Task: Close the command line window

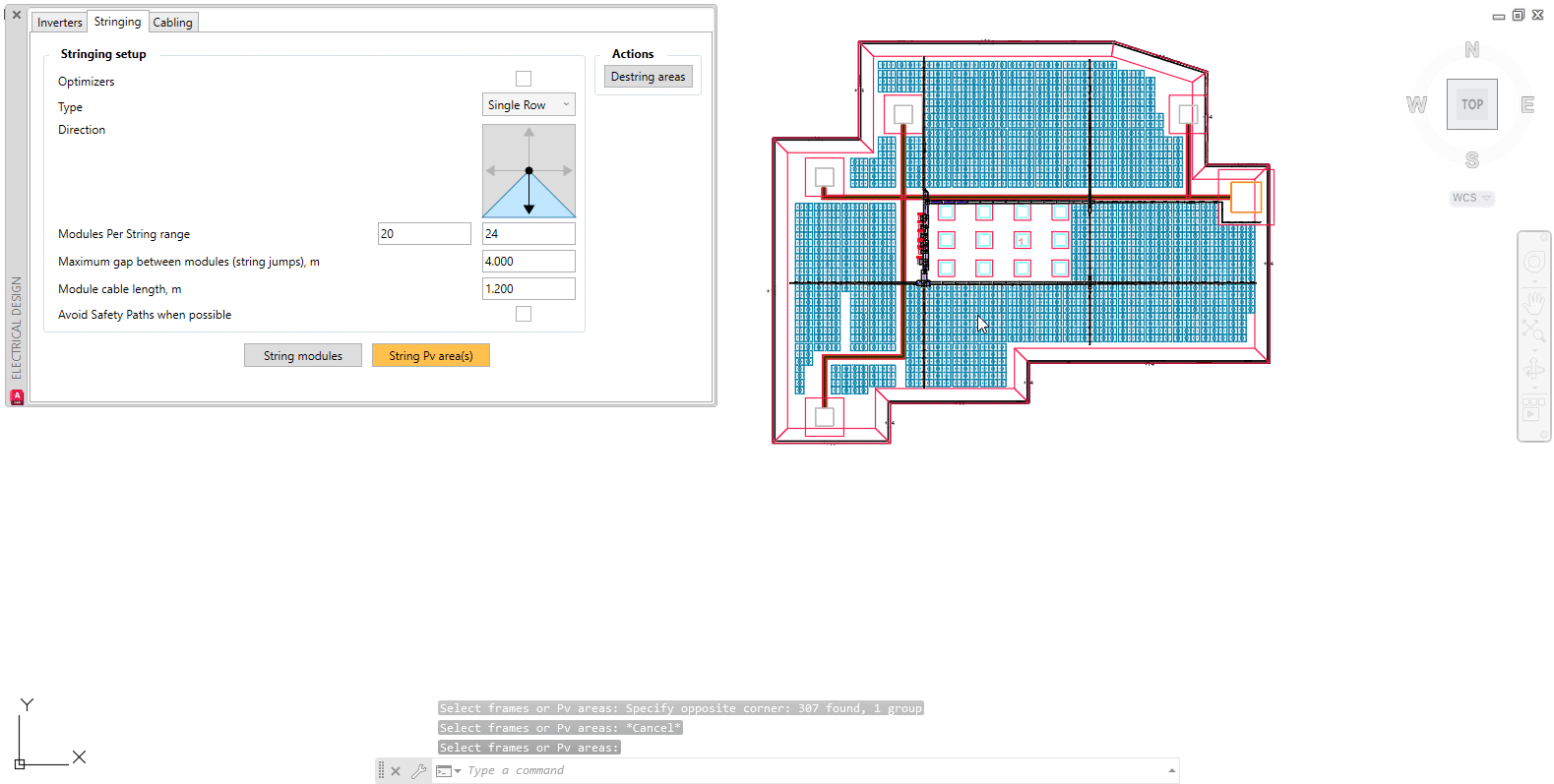Action: [396, 771]
